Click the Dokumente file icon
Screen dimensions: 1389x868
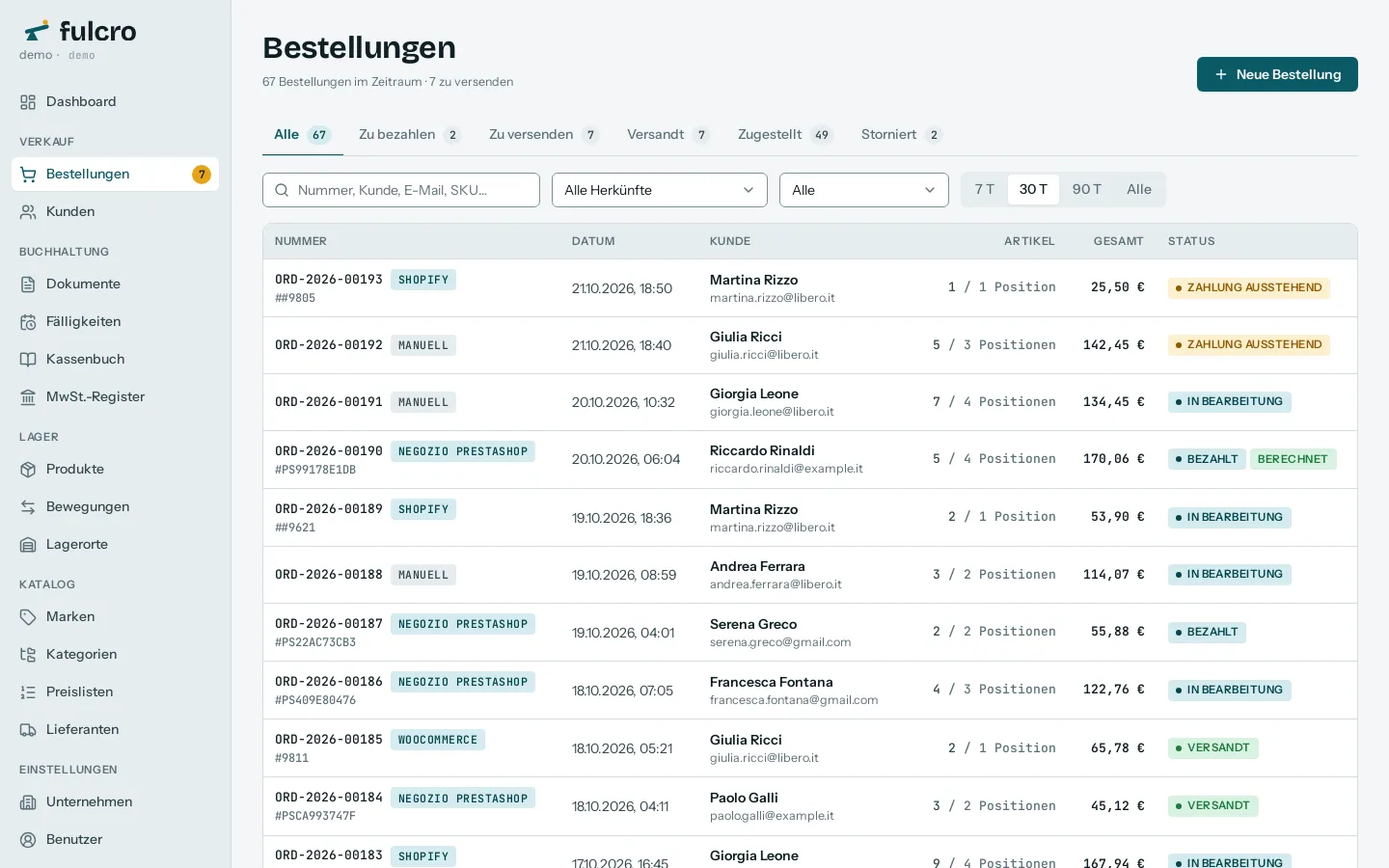point(28,285)
